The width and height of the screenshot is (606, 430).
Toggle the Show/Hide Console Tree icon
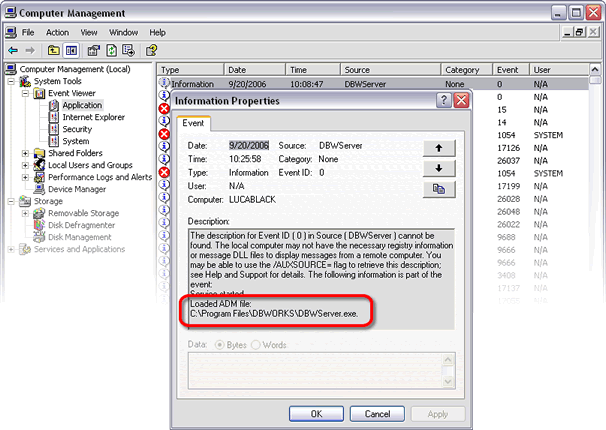click(x=71, y=50)
